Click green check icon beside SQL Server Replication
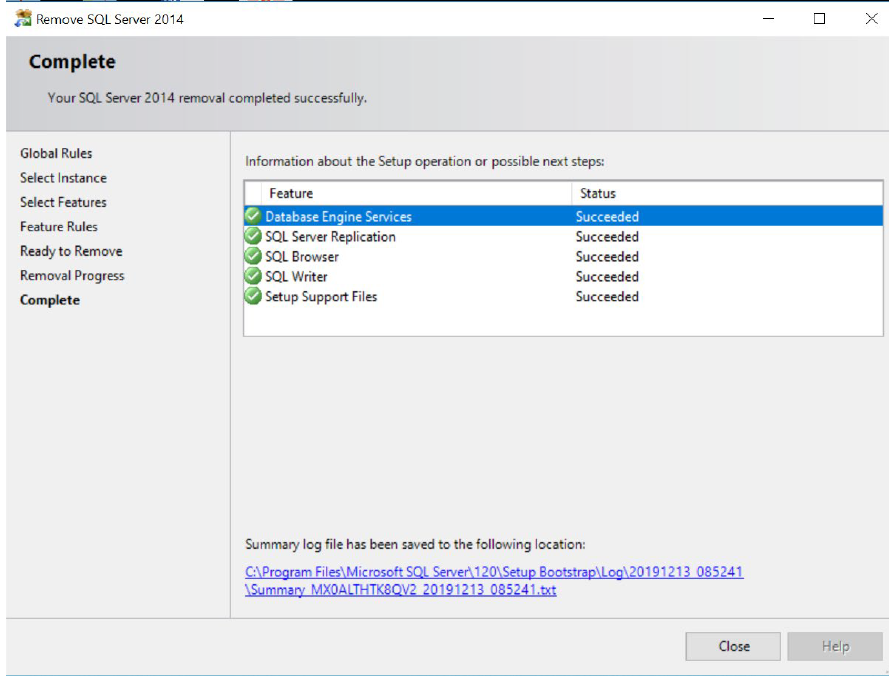Viewport: 889px width, 676px height. (253, 236)
